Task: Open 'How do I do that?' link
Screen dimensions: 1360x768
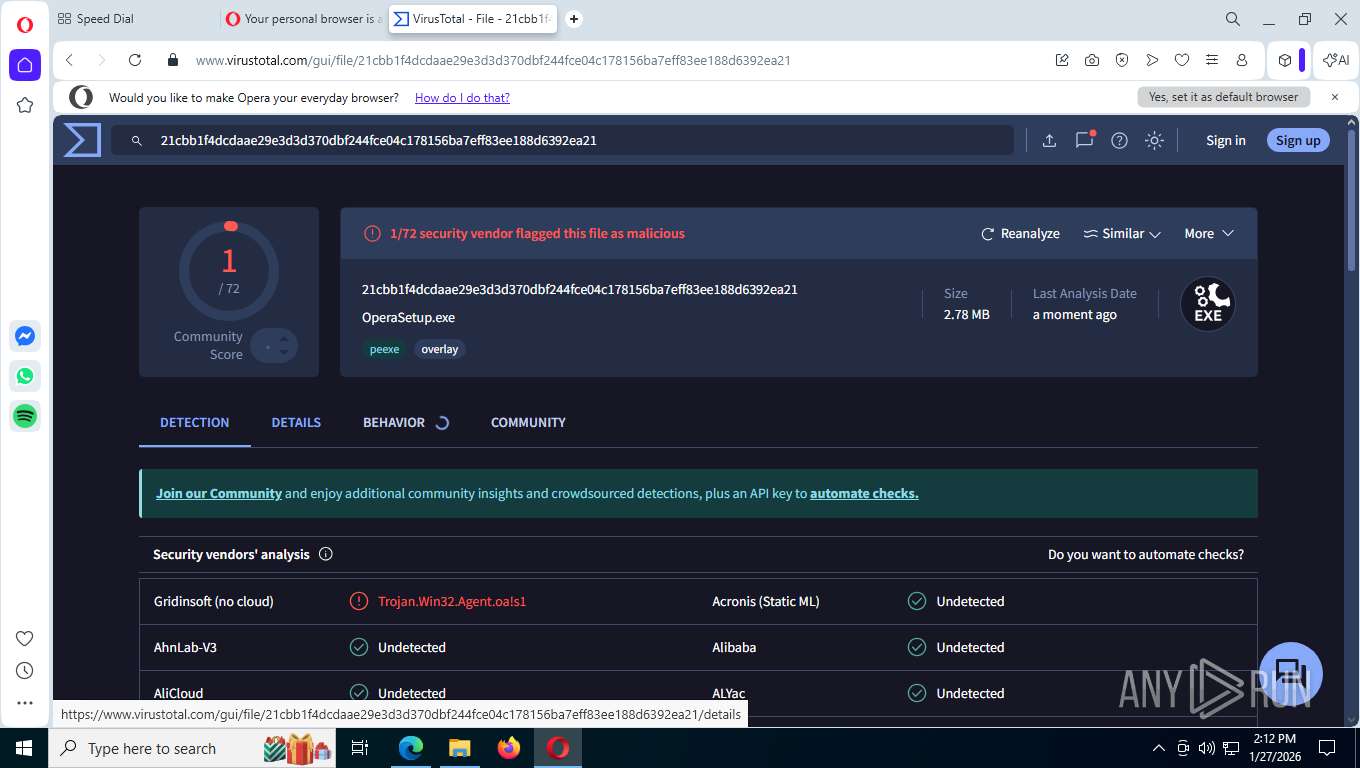Action: (462, 98)
